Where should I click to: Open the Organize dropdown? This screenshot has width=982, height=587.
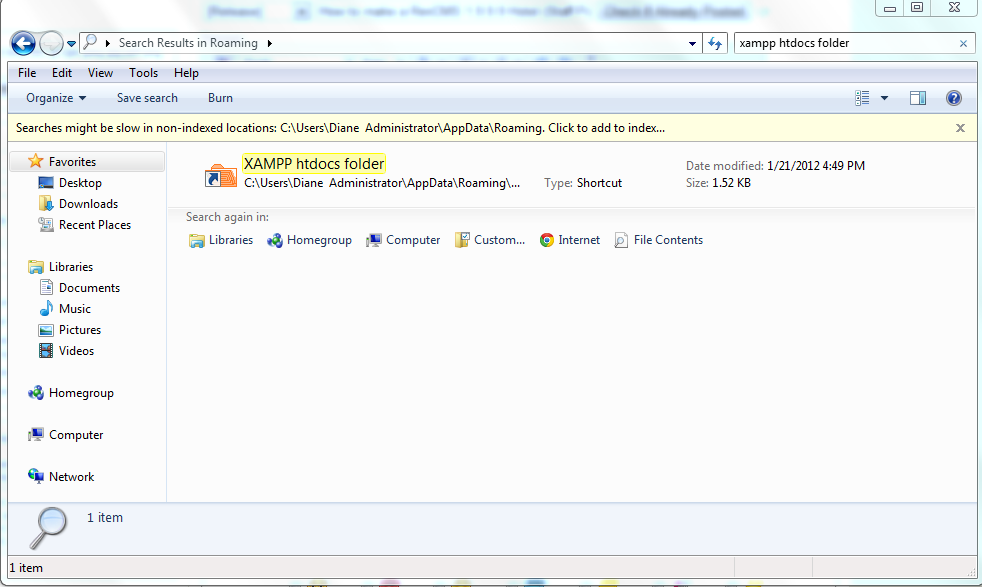pos(56,98)
